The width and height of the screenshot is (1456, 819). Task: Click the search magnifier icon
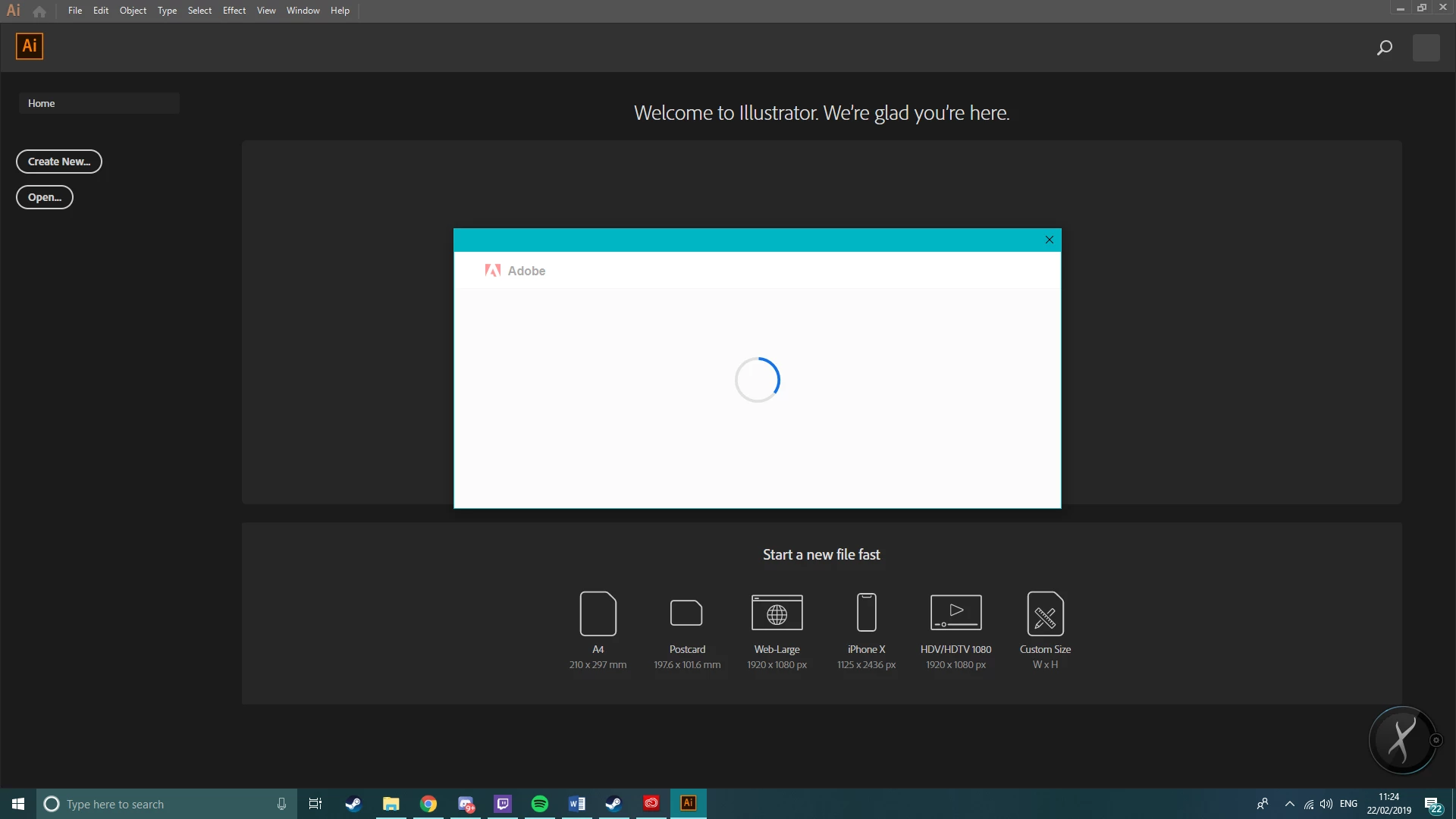[x=1384, y=48]
